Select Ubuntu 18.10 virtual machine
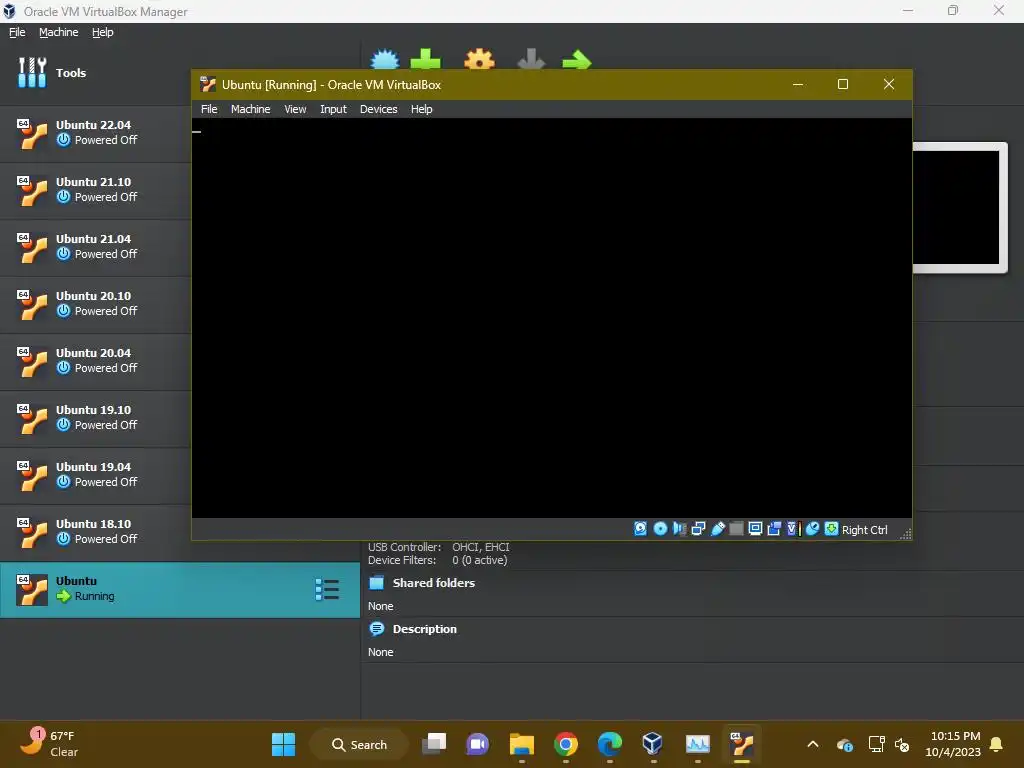The width and height of the screenshot is (1024, 768). coord(95,532)
